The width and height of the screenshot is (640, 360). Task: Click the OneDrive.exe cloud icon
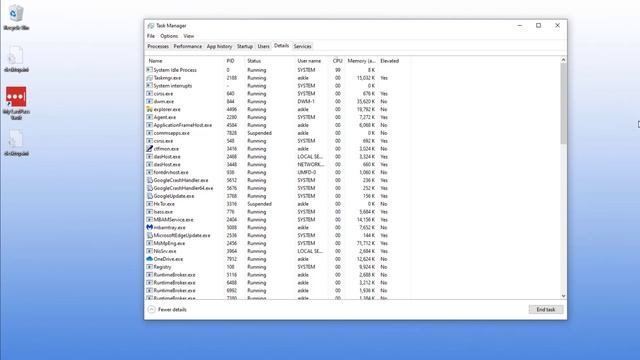pos(149,259)
